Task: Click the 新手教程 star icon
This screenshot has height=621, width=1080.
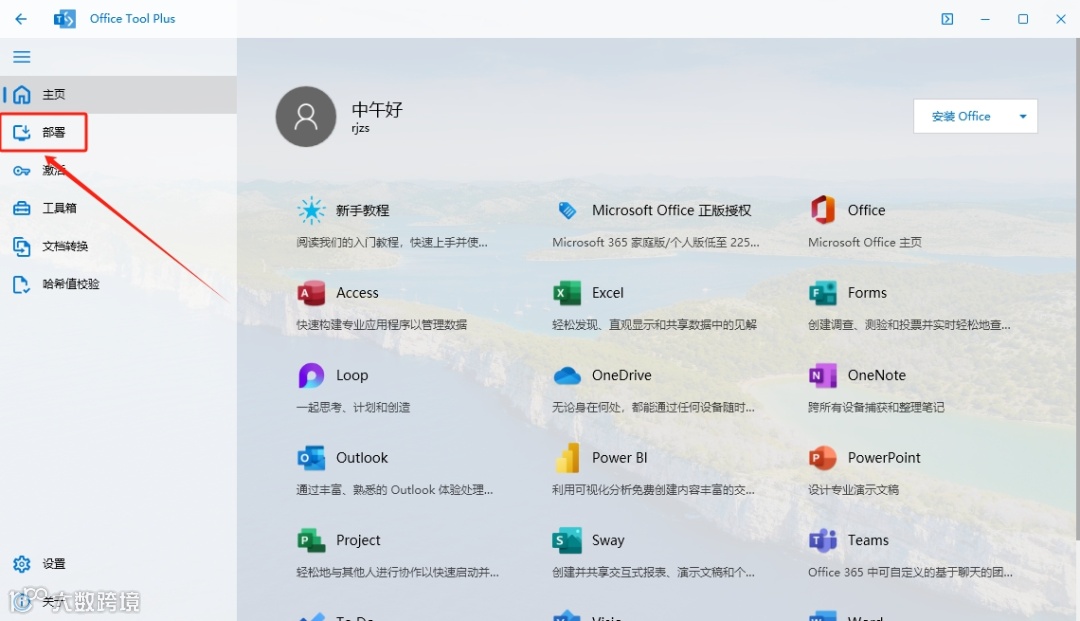Action: (311, 210)
